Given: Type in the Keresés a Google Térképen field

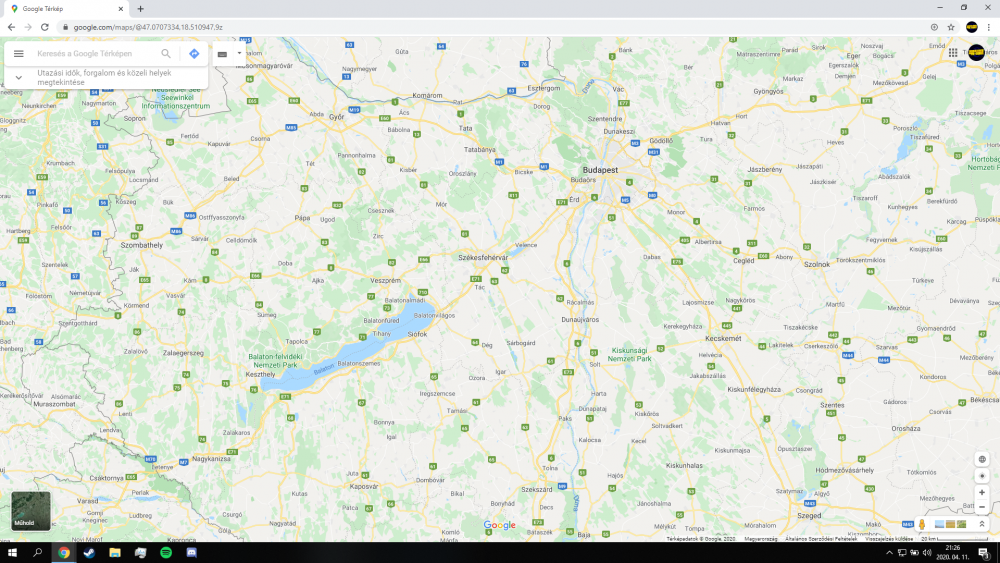Looking at the screenshot, I should [x=95, y=54].
